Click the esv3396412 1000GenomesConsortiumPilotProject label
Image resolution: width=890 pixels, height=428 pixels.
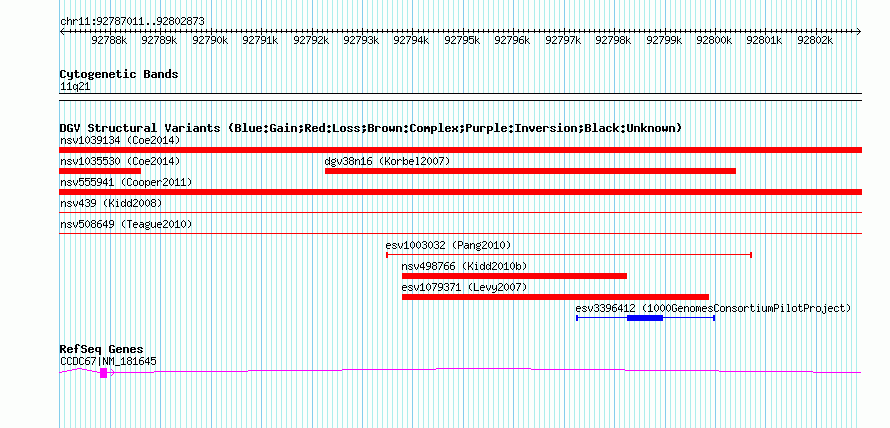(x=713, y=308)
